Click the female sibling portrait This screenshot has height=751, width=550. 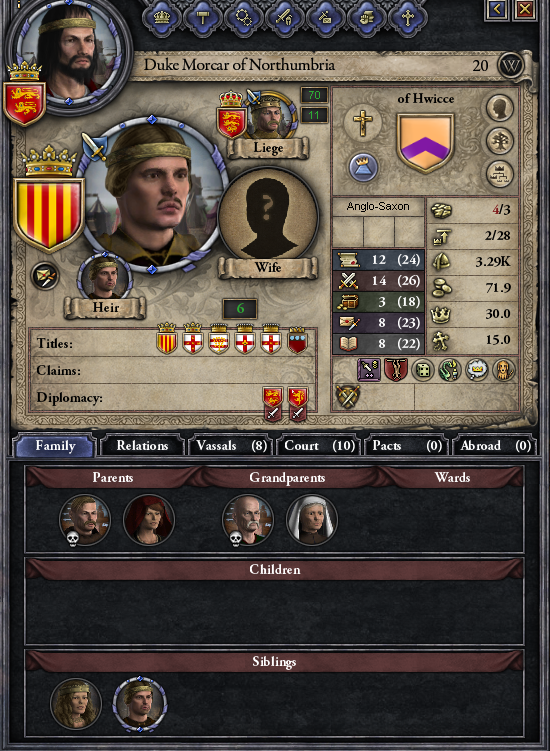coord(76,703)
